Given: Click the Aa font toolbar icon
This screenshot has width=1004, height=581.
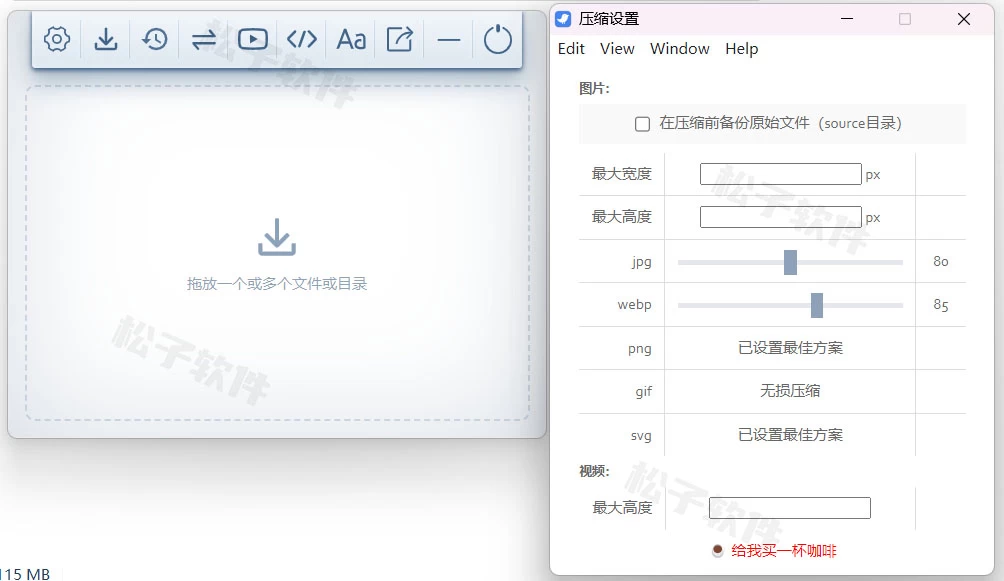Looking at the screenshot, I should tap(351, 40).
